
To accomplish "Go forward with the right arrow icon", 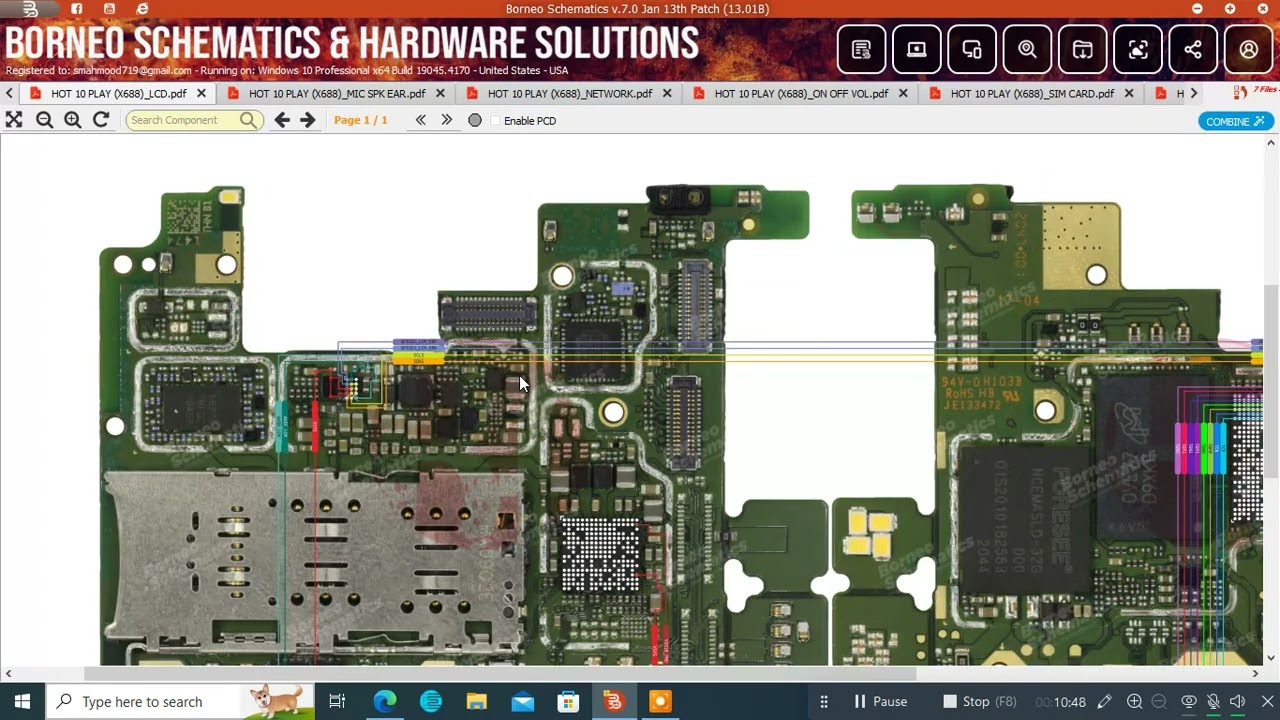I will coord(308,120).
